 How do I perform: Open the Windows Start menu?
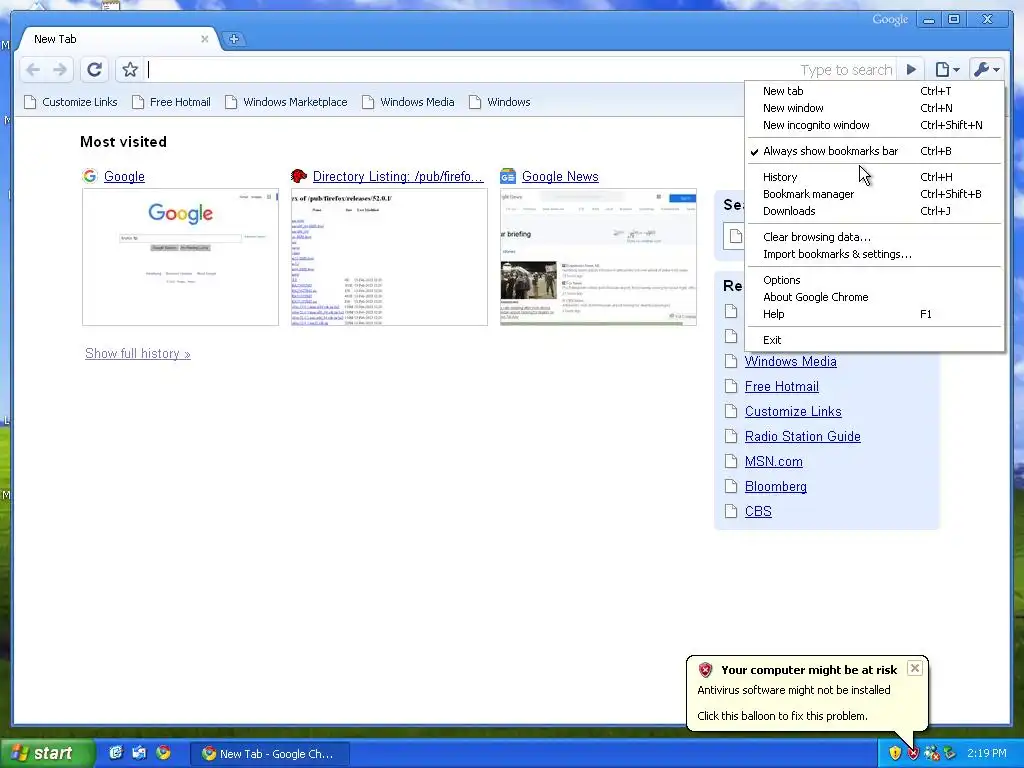pyautogui.click(x=46, y=753)
